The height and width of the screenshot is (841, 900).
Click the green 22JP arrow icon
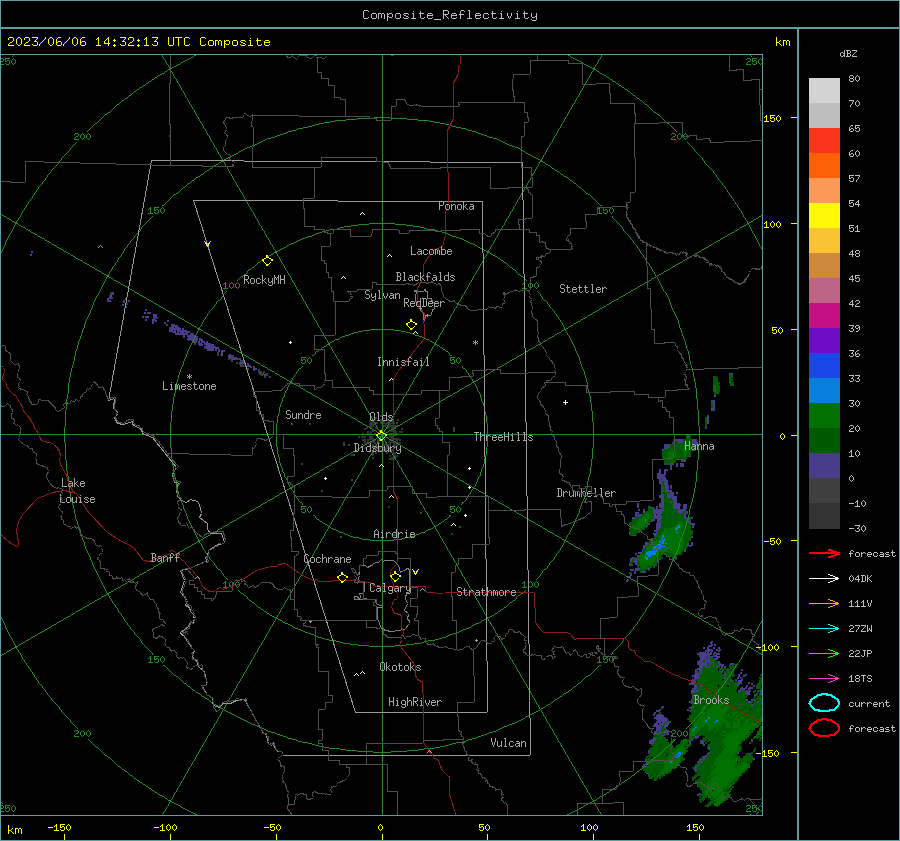point(824,653)
